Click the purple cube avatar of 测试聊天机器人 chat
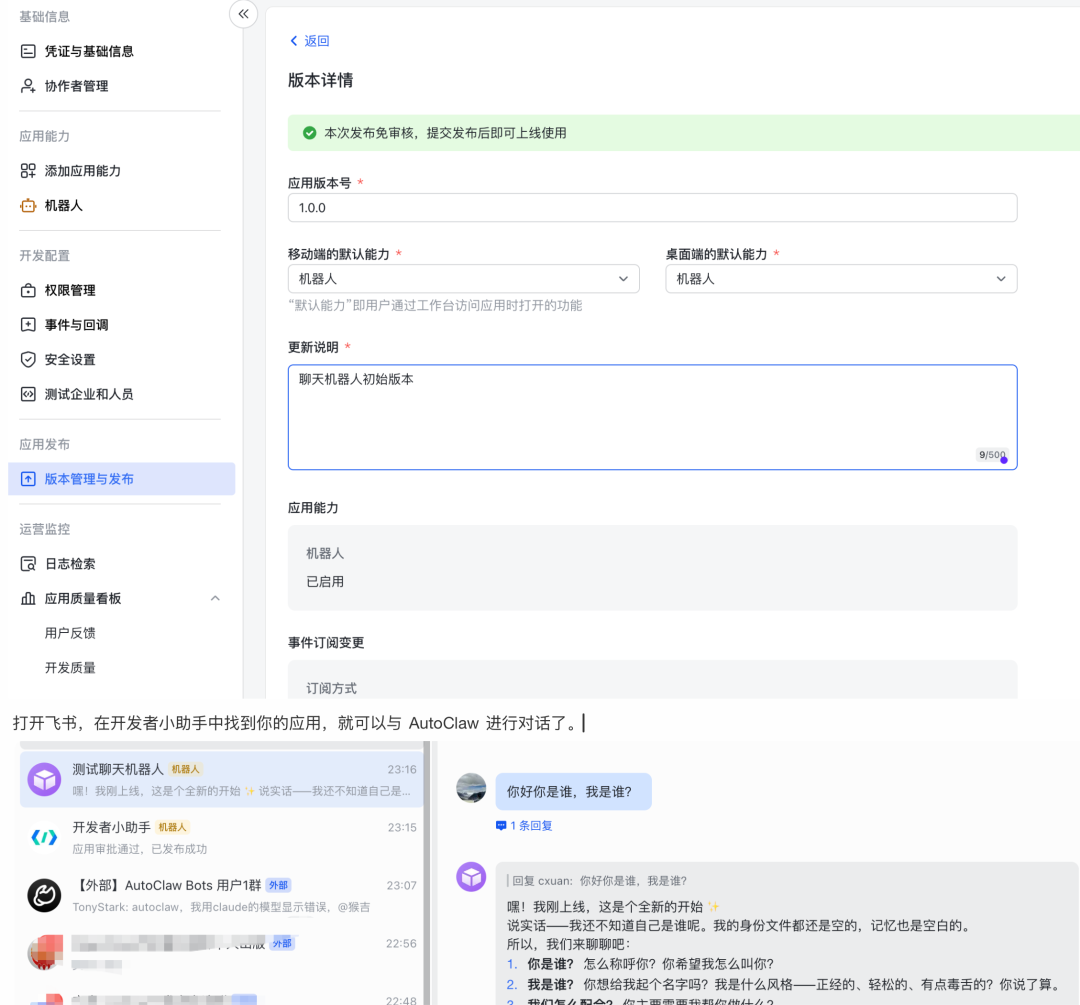The image size is (1080, 1005). coord(45,779)
